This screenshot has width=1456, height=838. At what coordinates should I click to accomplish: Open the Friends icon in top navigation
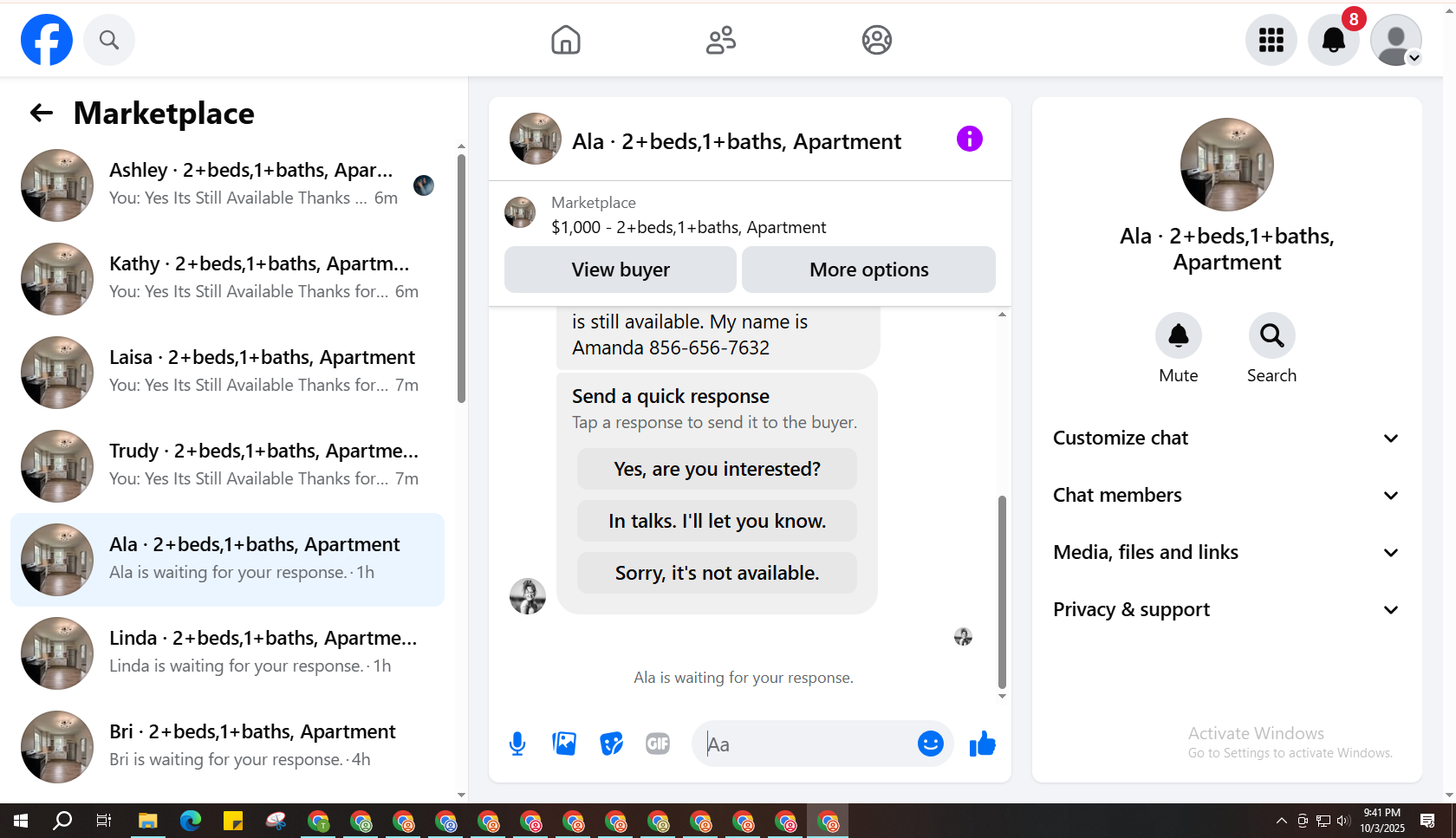(721, 40)
